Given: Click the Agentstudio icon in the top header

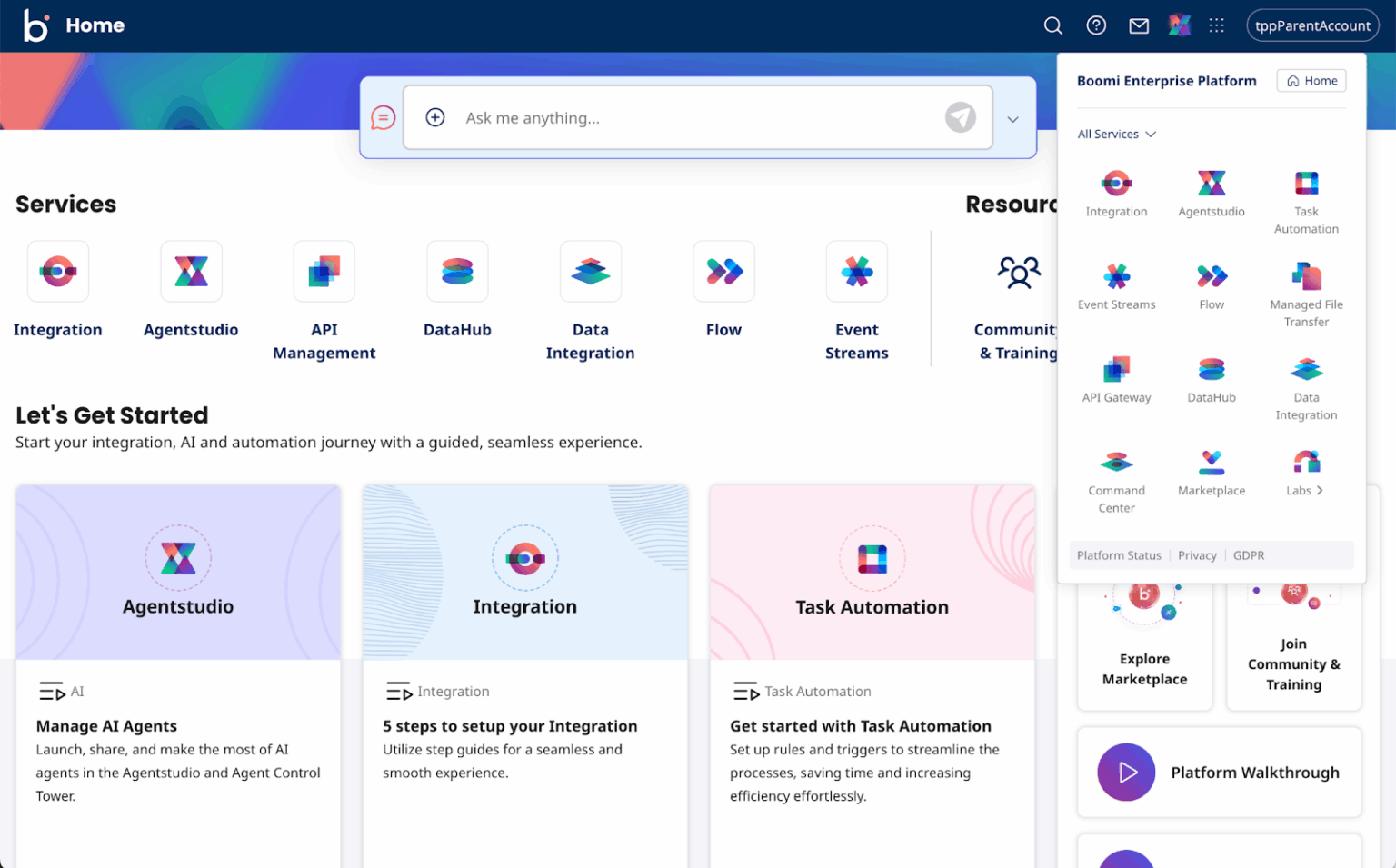Looking at the screenshot, I should [1180, 25].
